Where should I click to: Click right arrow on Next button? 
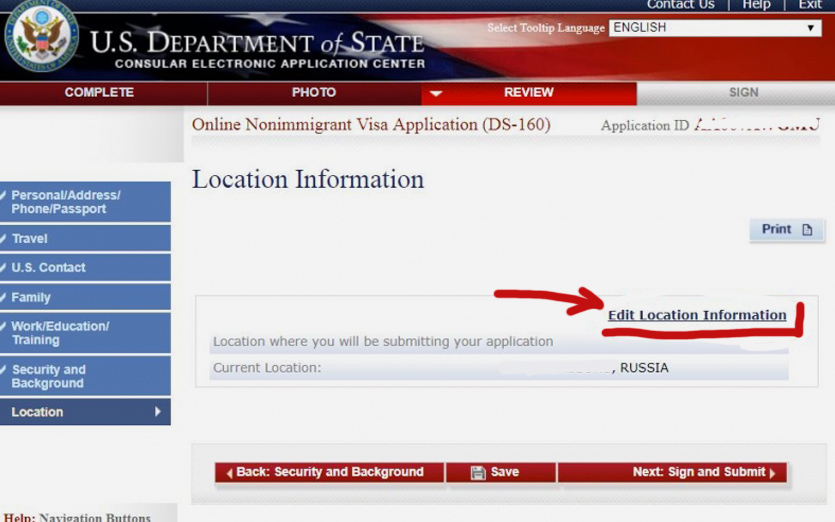773,473
